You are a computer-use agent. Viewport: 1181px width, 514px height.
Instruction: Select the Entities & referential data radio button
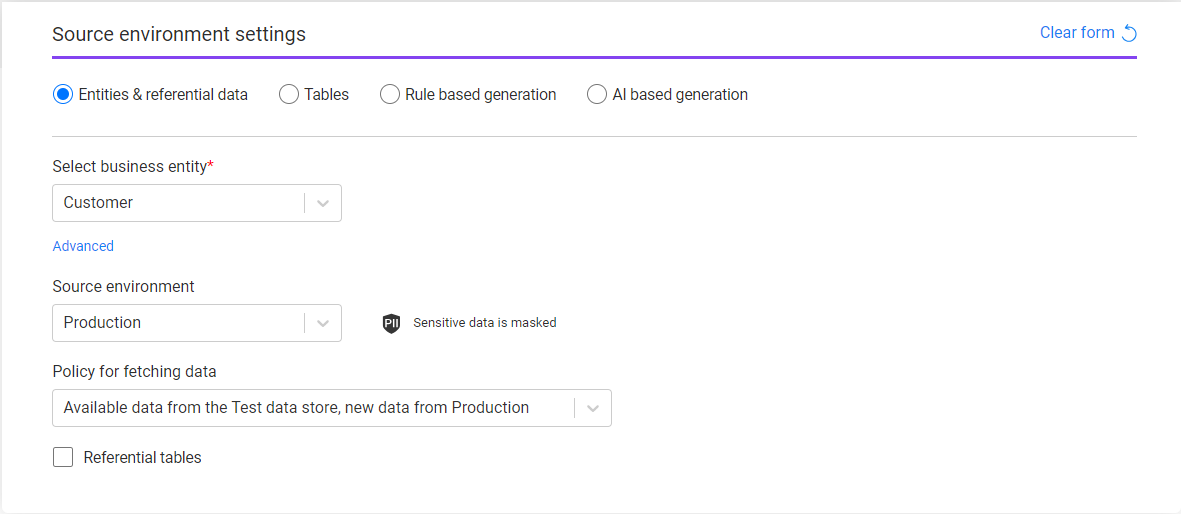tap(63, 95)
